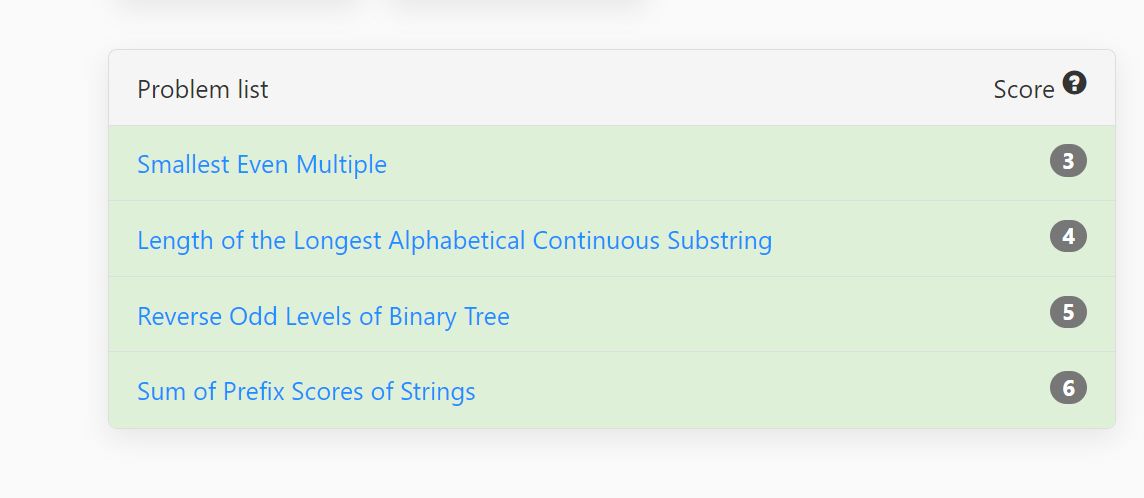1144x498 pixels.
Task: Click the score badge showing 5
Action: click(1068, 312)
